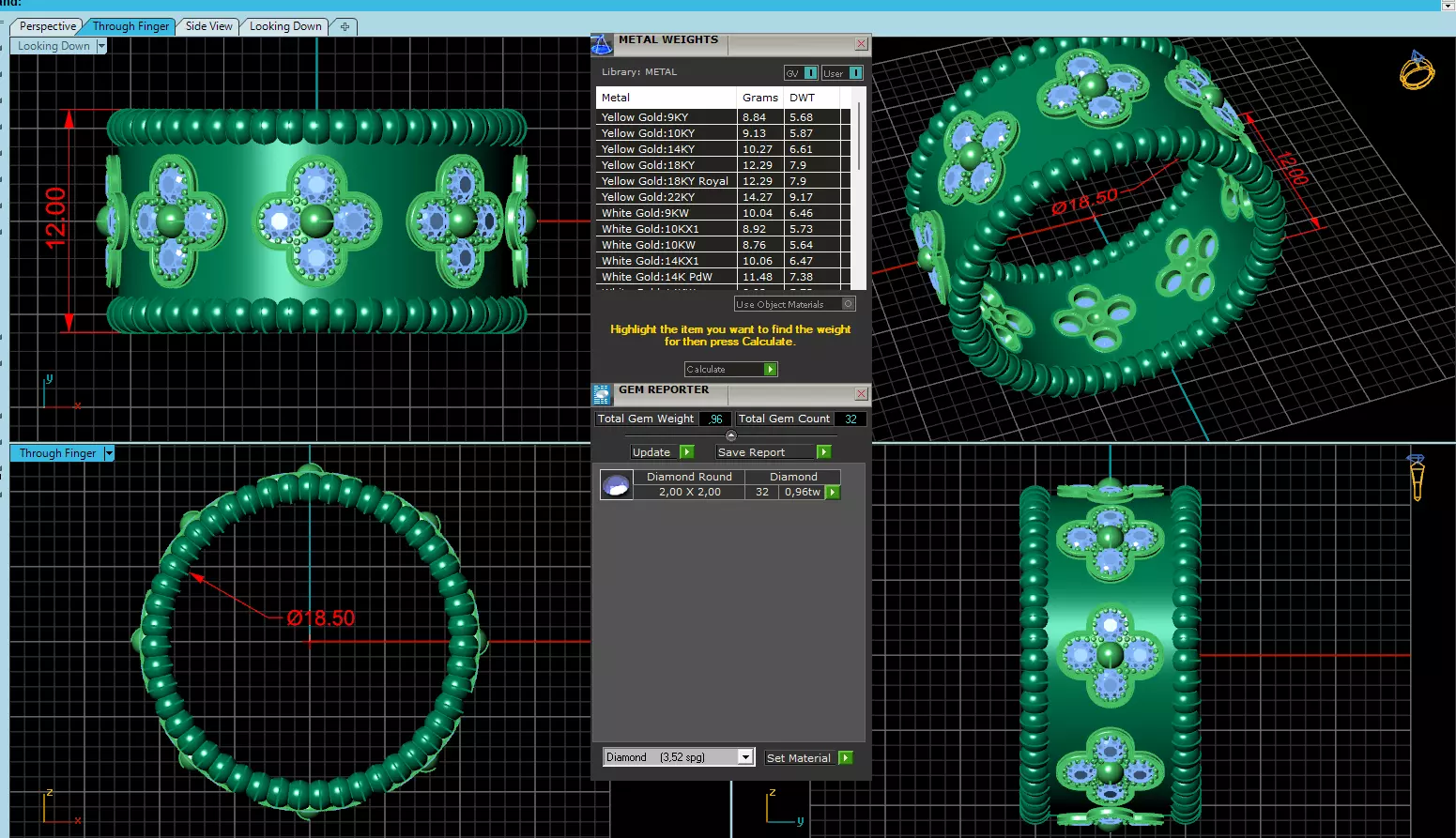1456x838 pixels.
Task: Click the add new viewport tab button
Action: pos(345,26)
